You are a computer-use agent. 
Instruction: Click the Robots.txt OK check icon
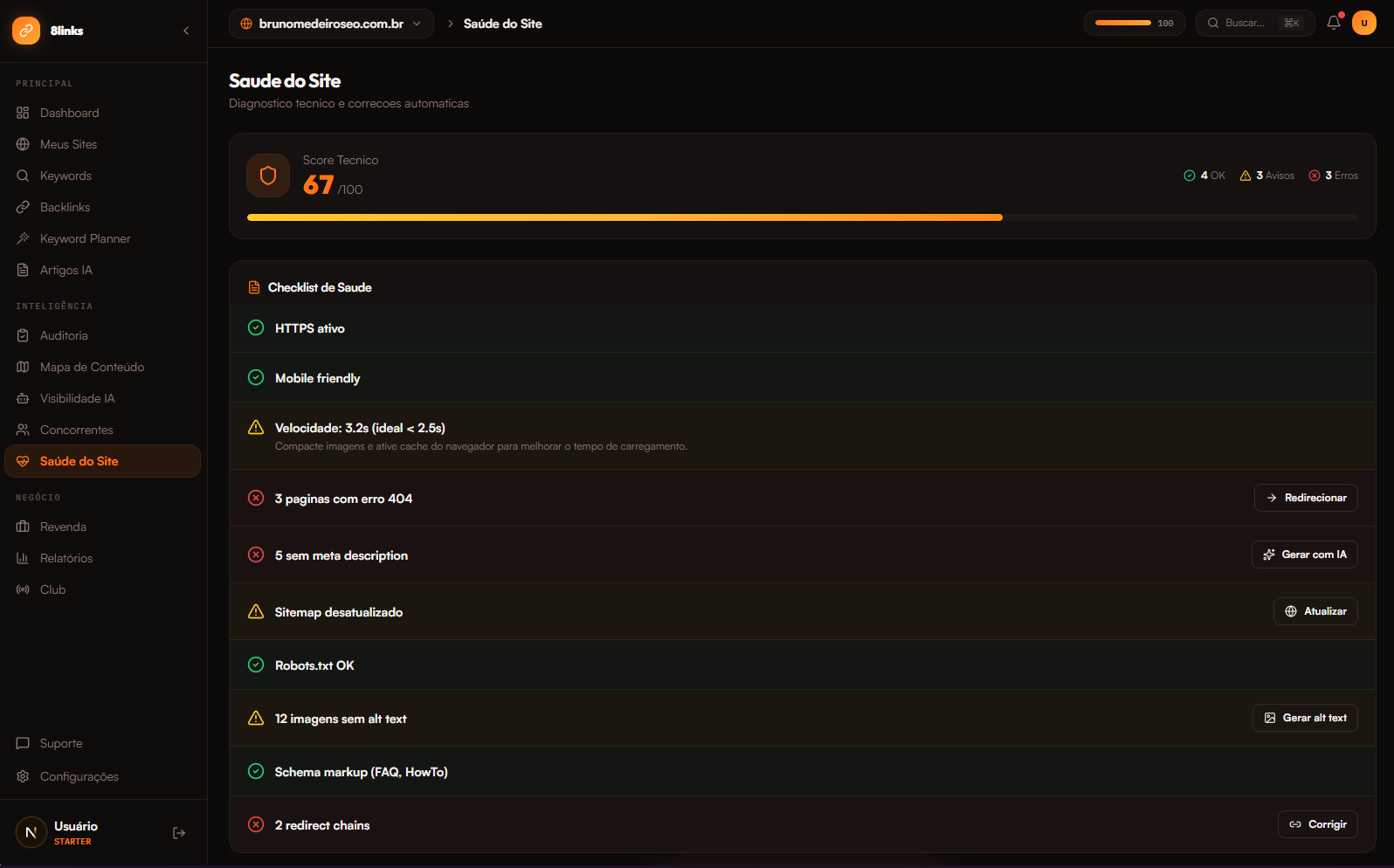click(256, 665)
